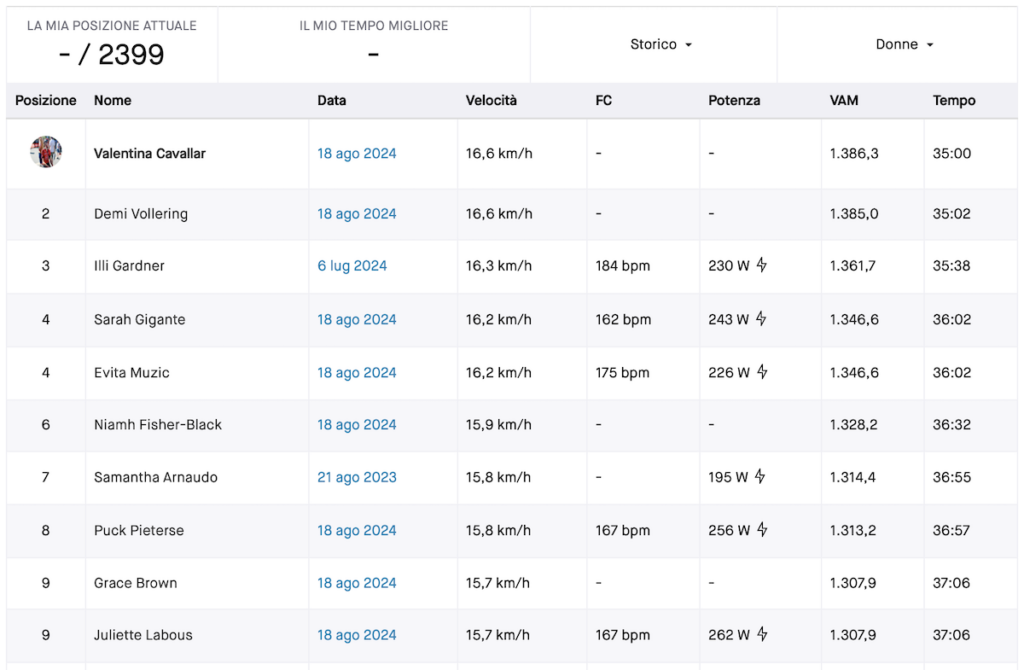Click the 1.385,0 VAM value
1024x670 pixels.
pos(854,214)
